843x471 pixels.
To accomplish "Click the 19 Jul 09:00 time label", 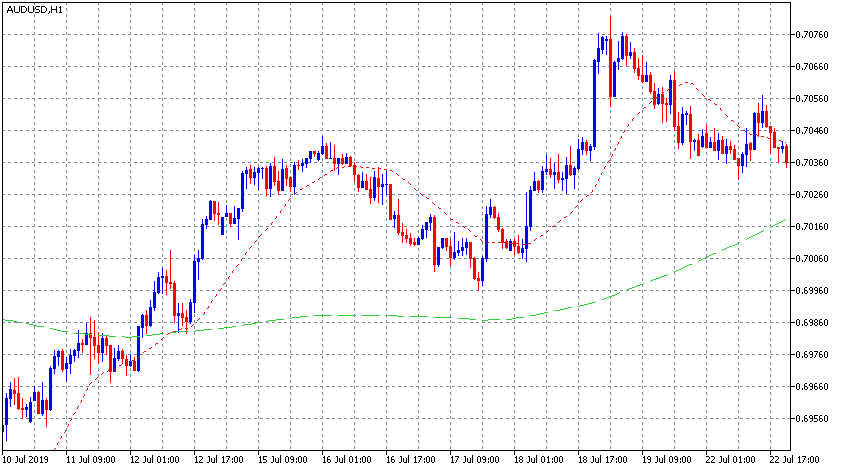I will 666,460.
